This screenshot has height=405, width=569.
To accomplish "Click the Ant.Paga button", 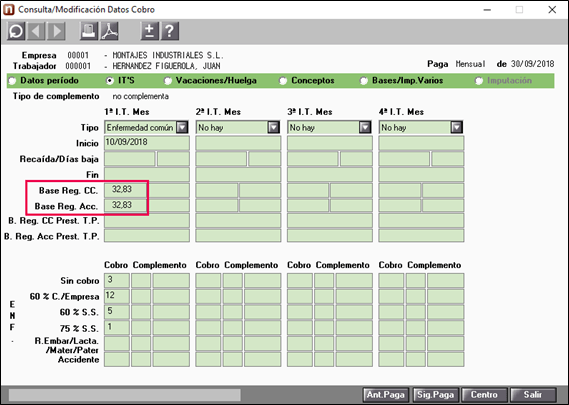I will pyautogui.click(x=386, y=394).
